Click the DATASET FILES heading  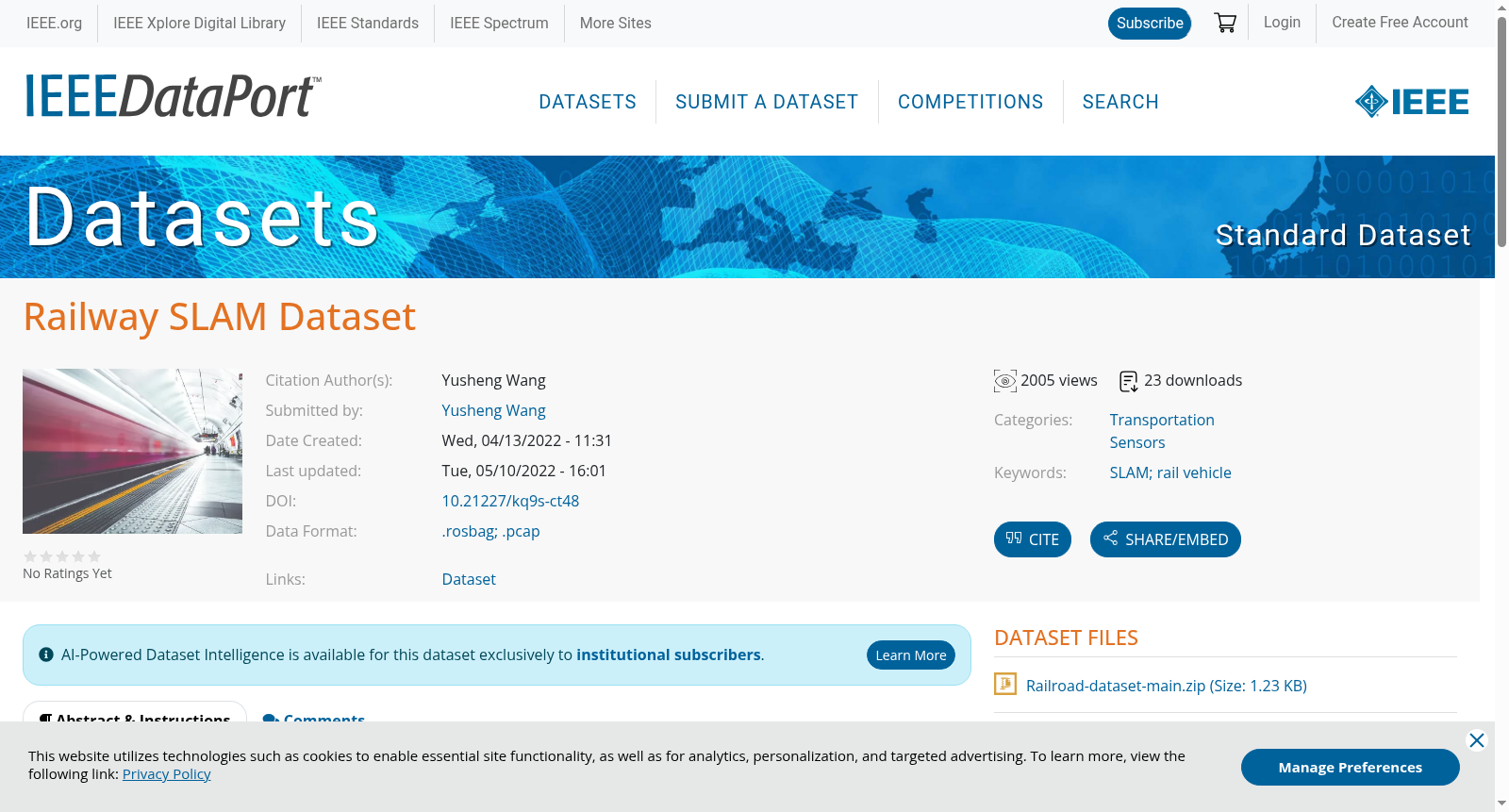tap(1066, 638)
